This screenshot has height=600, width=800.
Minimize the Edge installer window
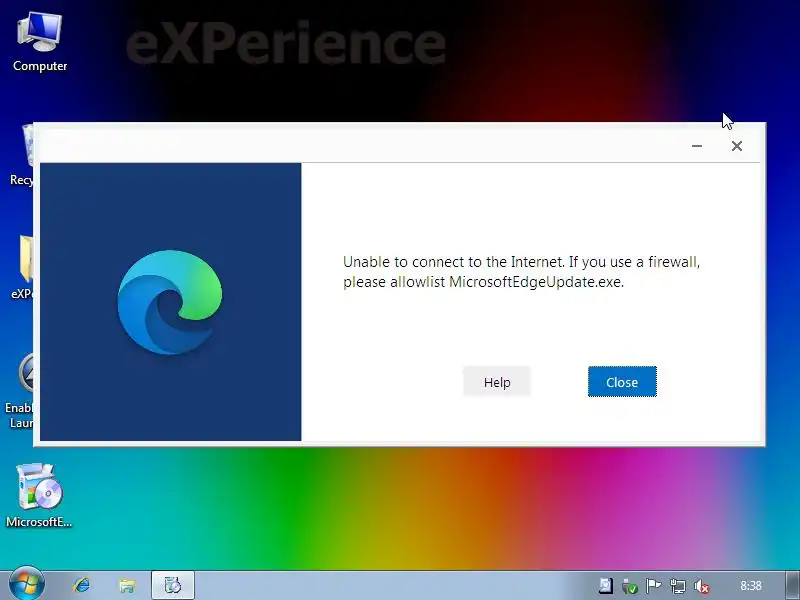697,146
